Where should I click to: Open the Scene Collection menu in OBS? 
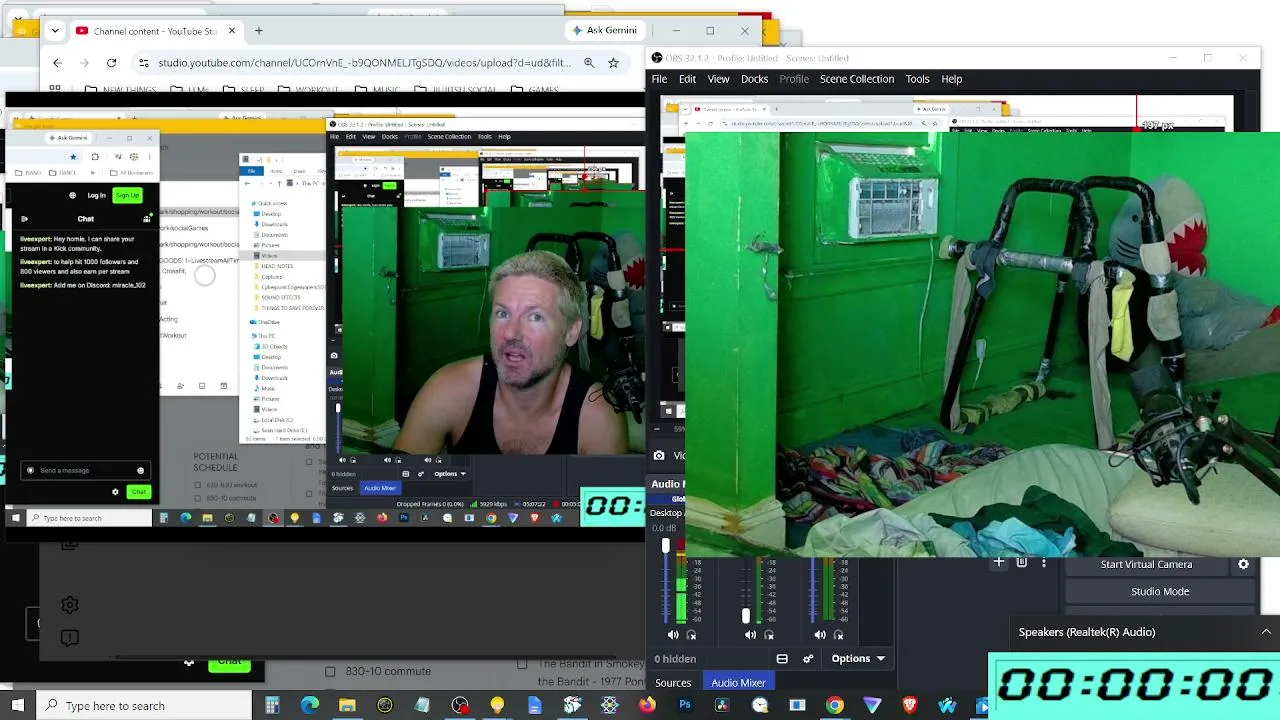pos(857,79)
